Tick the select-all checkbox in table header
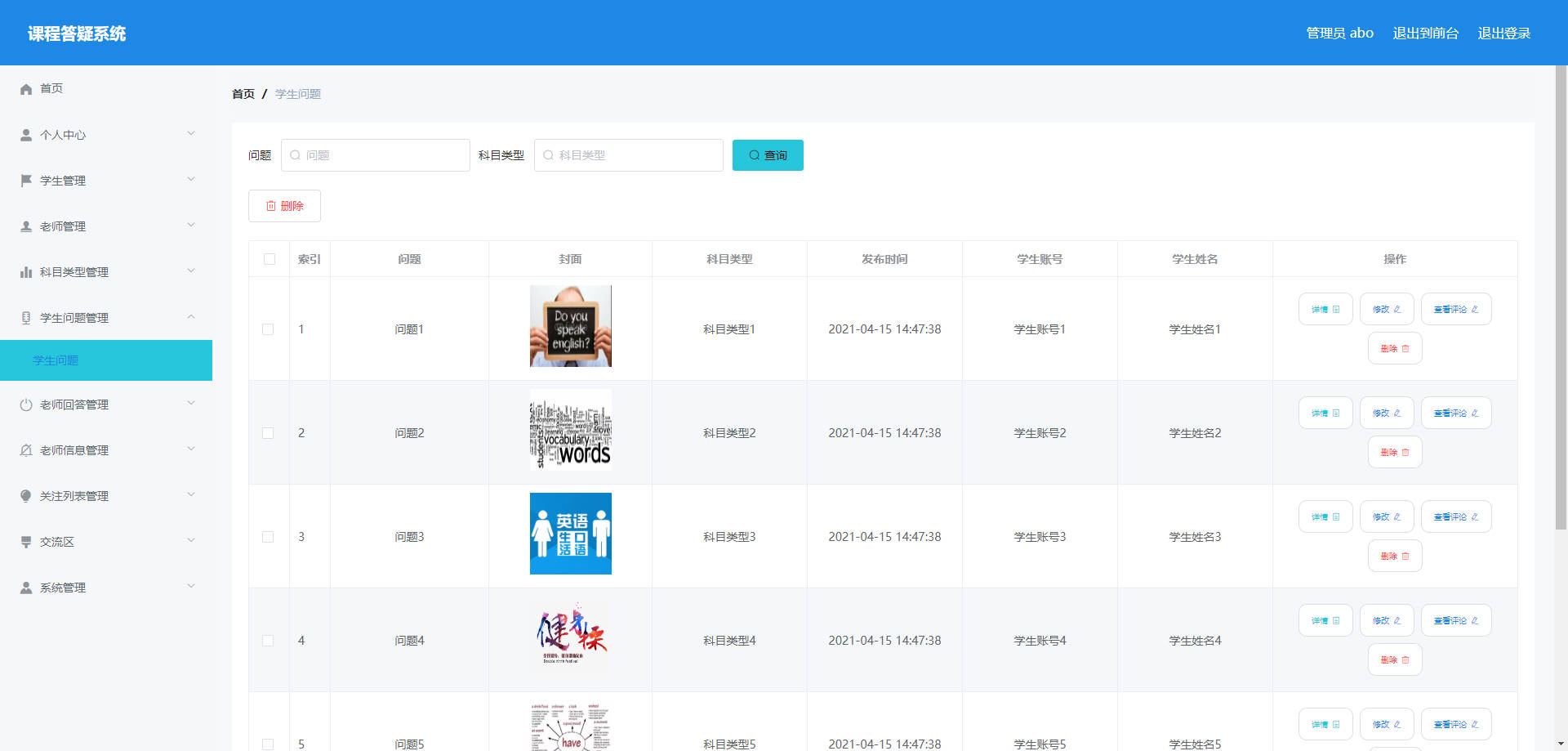The width and height of the screenshot is (1568, 751). pyautogui.click(x=269, y=259)
